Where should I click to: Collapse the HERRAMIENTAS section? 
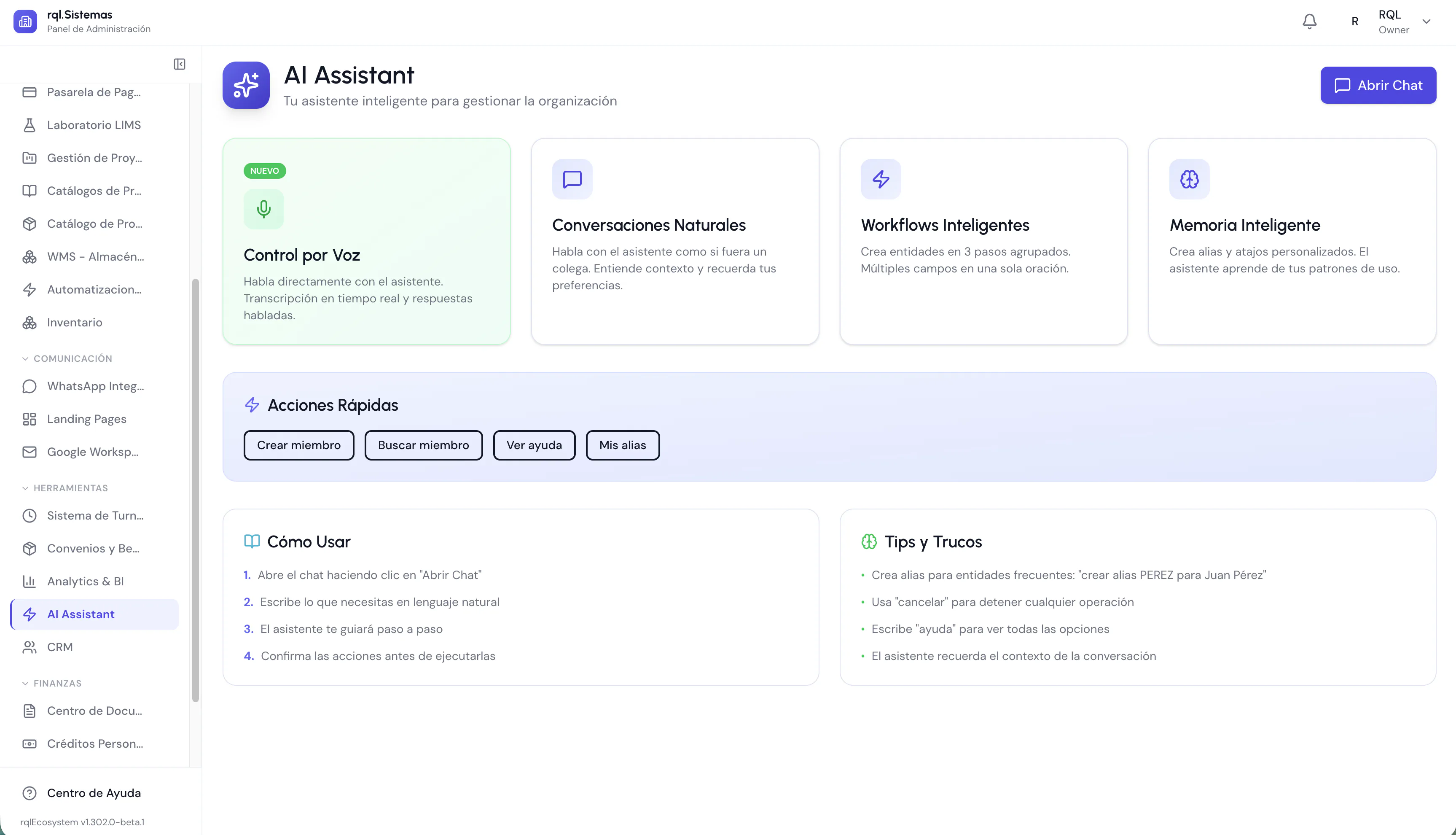pyautogui.click(x=65, y=488)
